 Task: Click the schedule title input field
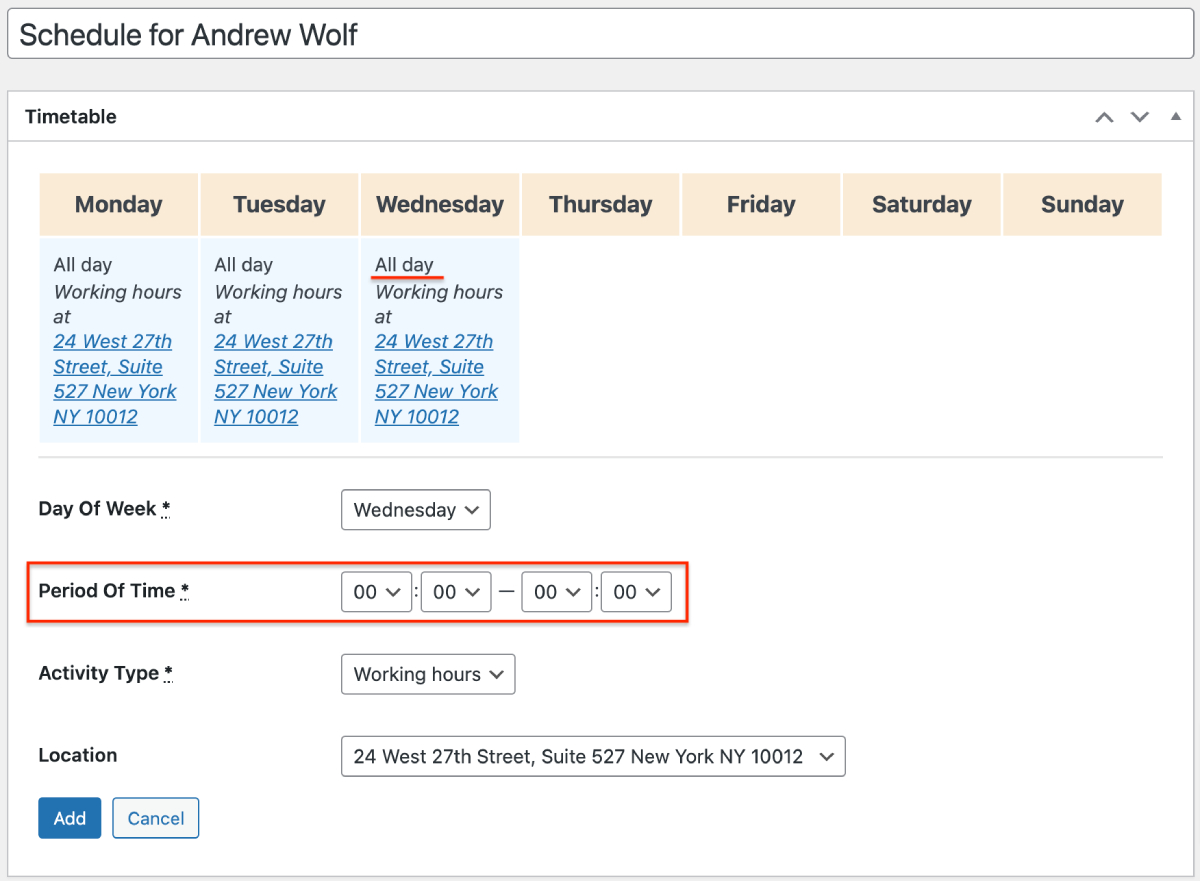599,36
